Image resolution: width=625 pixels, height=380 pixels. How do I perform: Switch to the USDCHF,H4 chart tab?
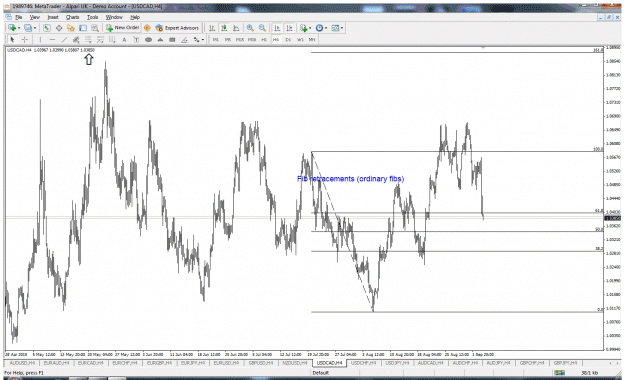pos(363,363)
